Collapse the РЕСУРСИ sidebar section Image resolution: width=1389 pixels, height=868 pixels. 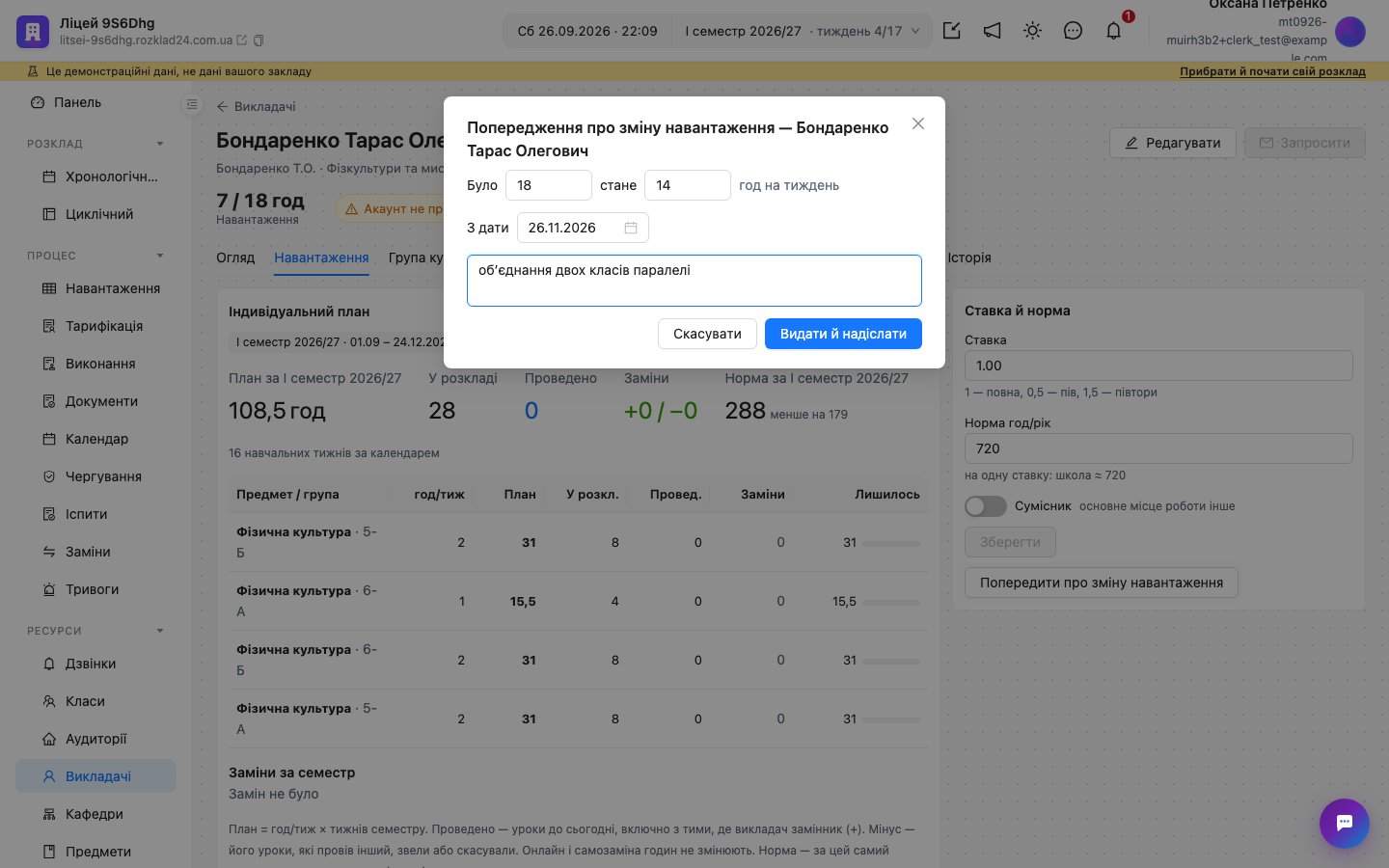tap(160, 631)
